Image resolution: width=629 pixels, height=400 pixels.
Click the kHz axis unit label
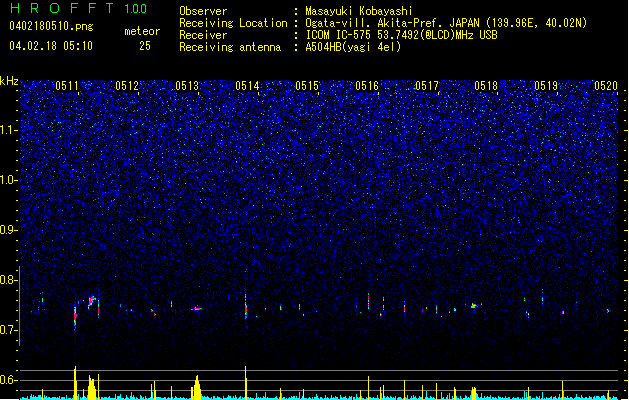point(9,81)
